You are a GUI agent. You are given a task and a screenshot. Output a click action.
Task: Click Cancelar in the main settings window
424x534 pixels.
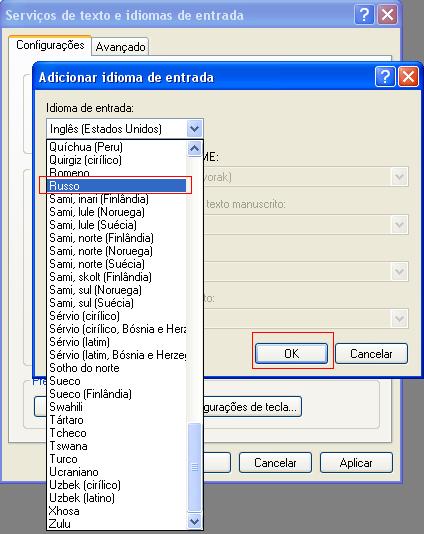tap(275, 462)
